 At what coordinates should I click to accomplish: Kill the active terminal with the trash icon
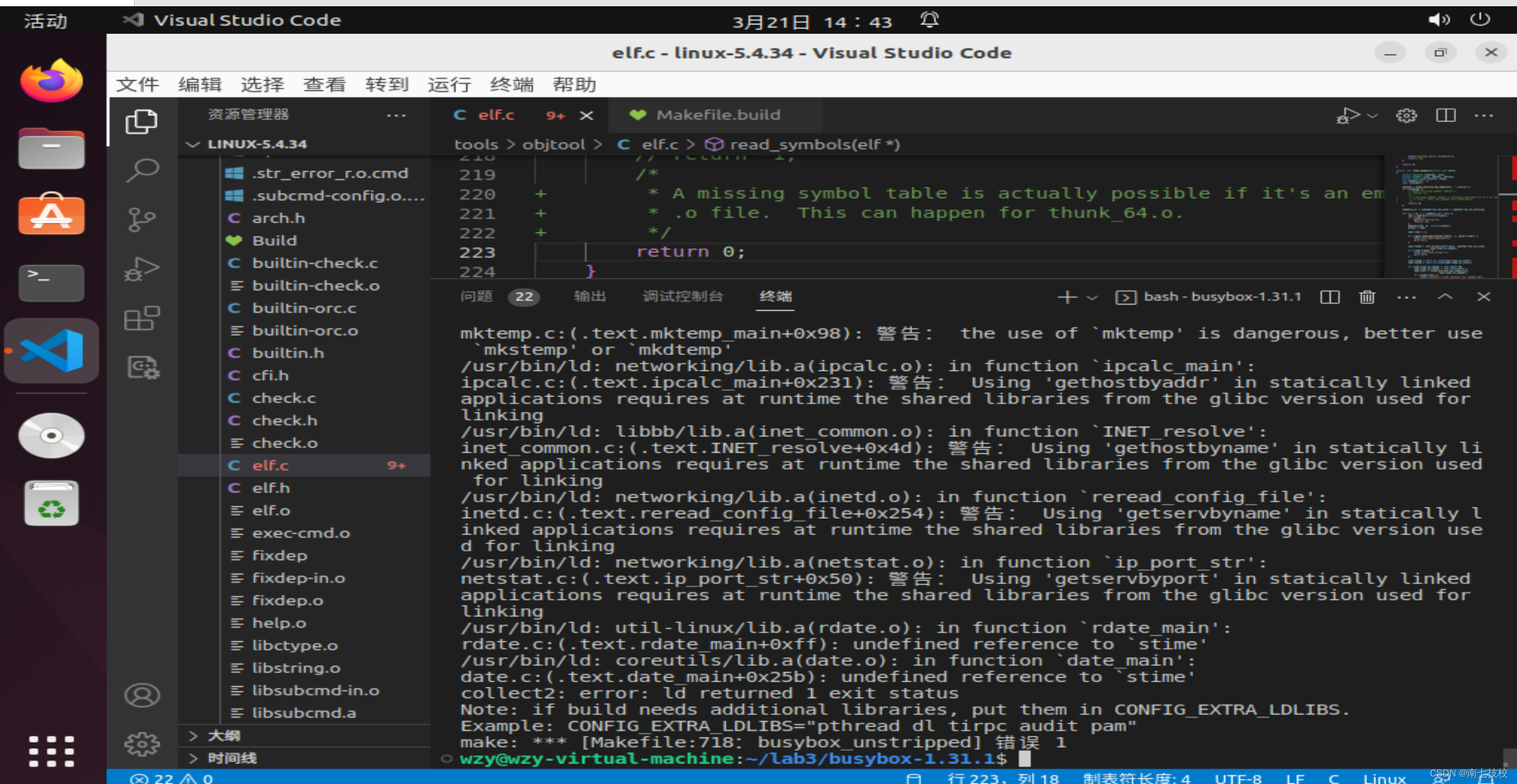[x=1367, y=297]
